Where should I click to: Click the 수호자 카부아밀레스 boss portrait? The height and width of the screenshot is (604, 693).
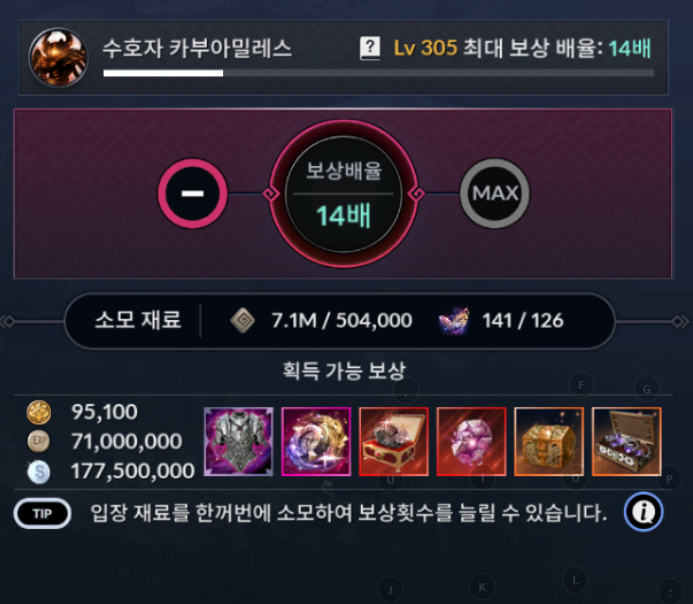(58, 57)
